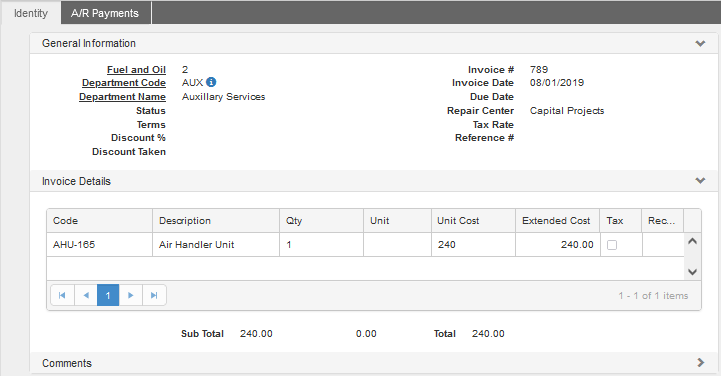Go to last page of invoice details

pos(154,295)
